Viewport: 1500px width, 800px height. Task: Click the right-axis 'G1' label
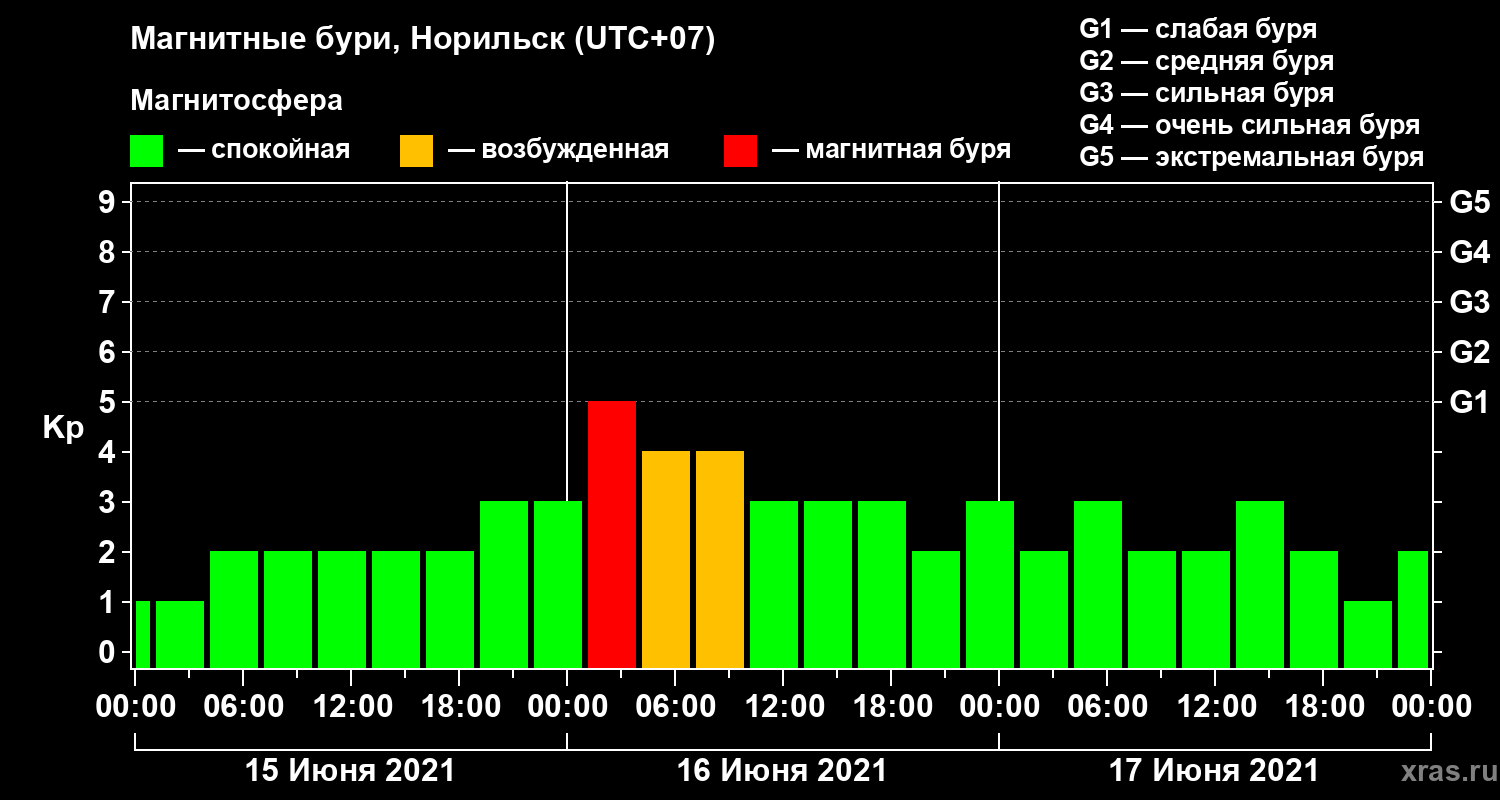[1469, 402]
